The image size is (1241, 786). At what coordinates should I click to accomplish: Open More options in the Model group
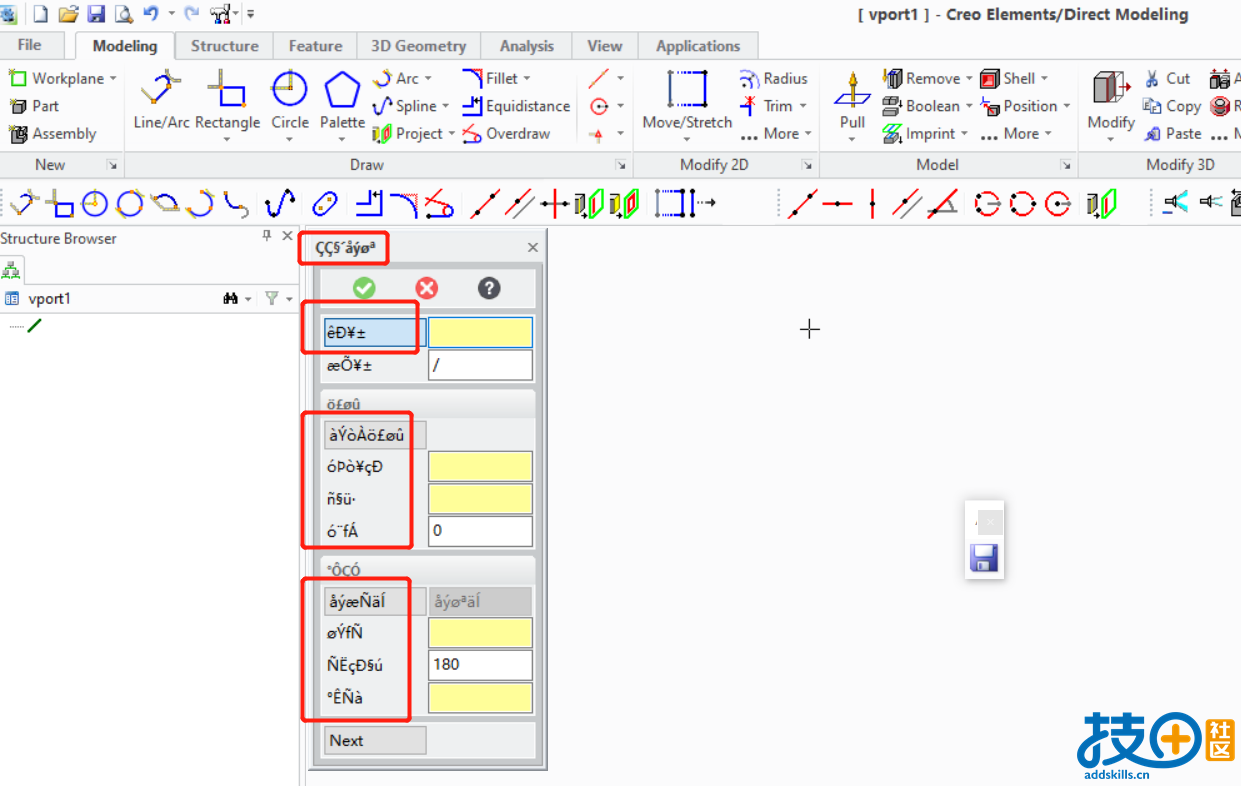pos(1016,133)
